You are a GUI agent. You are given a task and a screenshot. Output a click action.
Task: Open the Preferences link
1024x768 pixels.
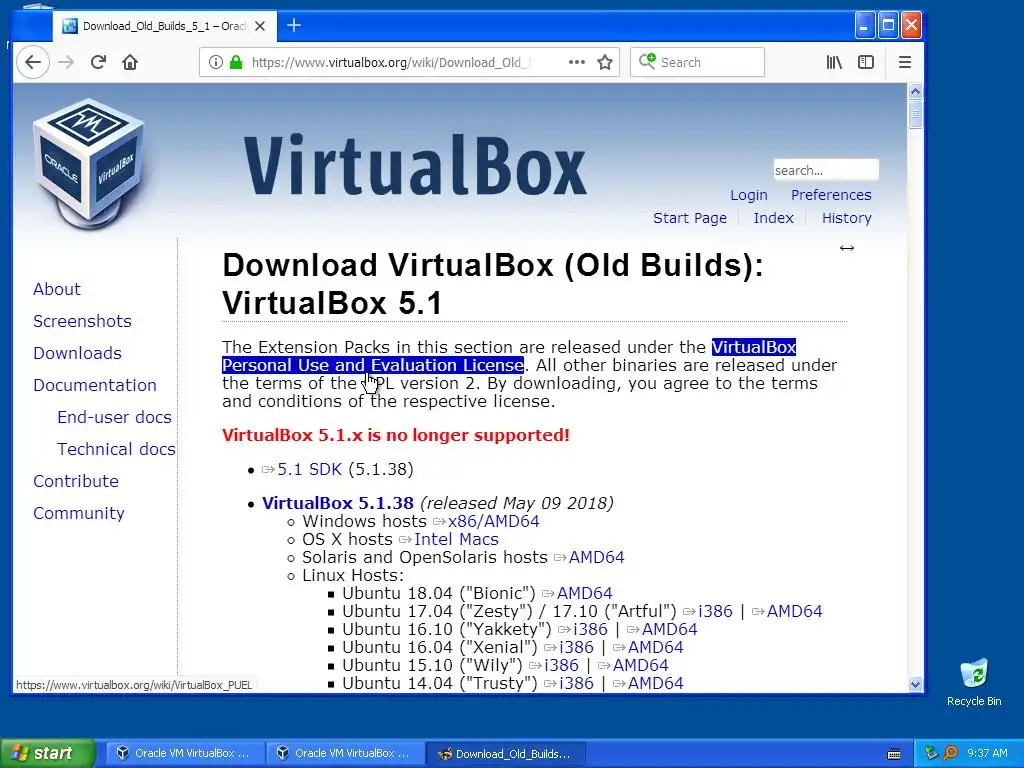click(831, 195)
